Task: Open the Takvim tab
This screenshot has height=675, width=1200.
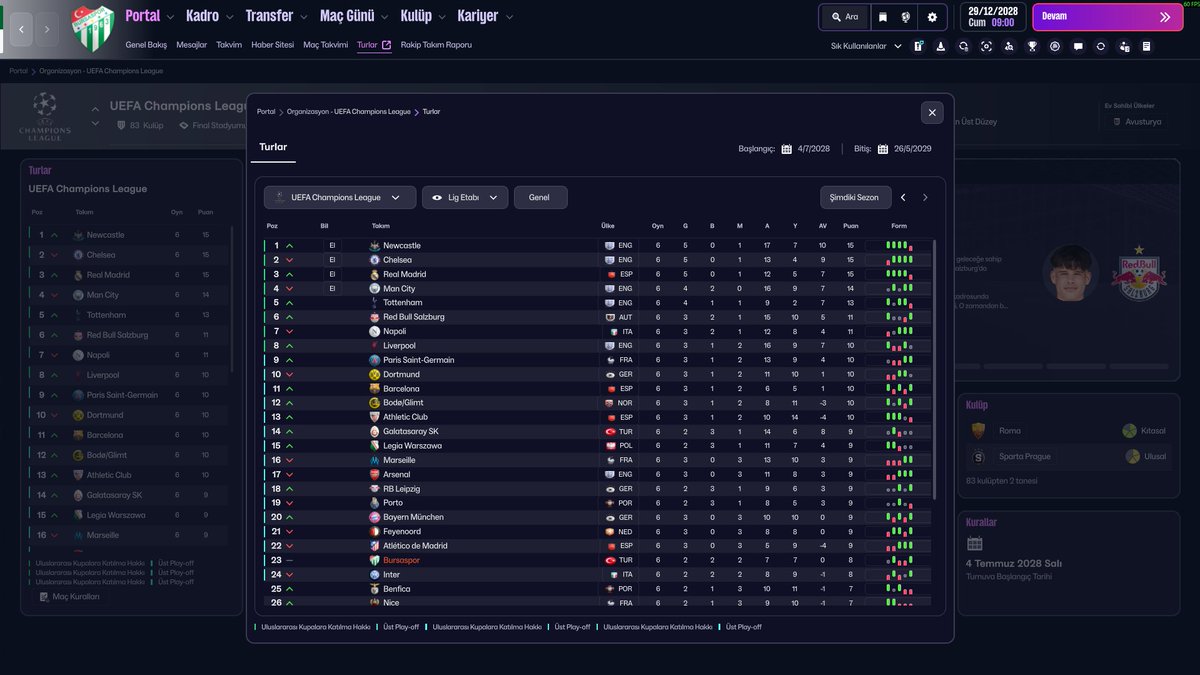Action: point(230,45)
